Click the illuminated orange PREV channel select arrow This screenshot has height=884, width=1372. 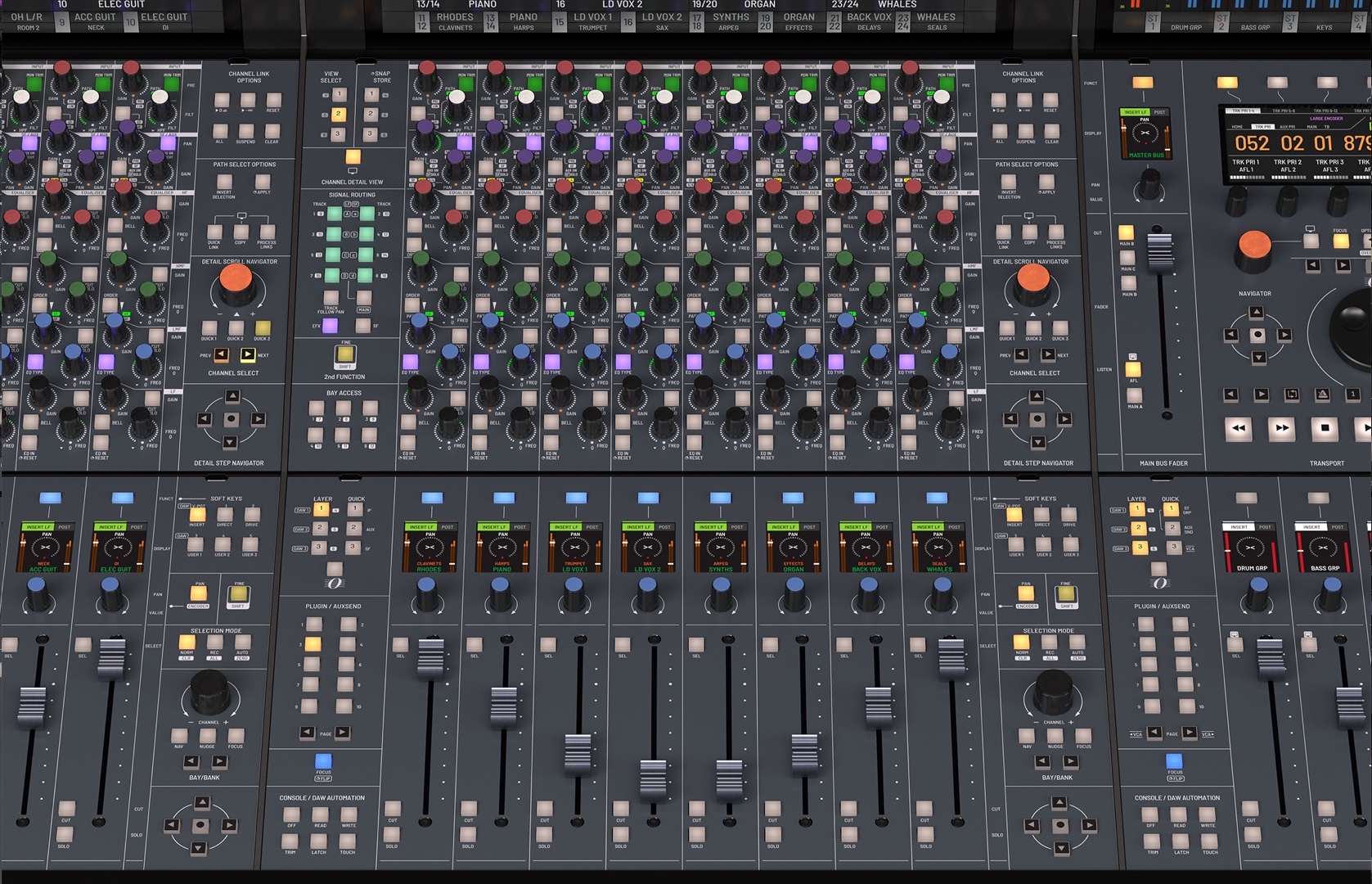coord(221,354)
